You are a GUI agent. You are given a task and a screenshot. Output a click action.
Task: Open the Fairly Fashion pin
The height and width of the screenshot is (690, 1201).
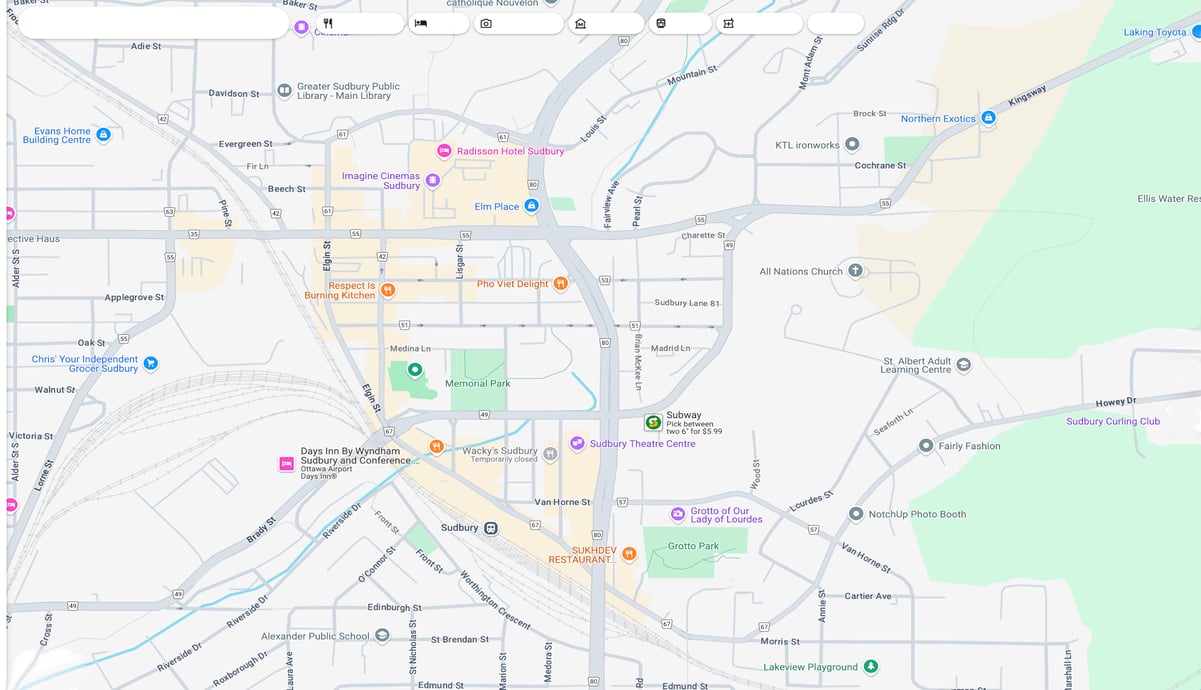(x=926, y=446)
